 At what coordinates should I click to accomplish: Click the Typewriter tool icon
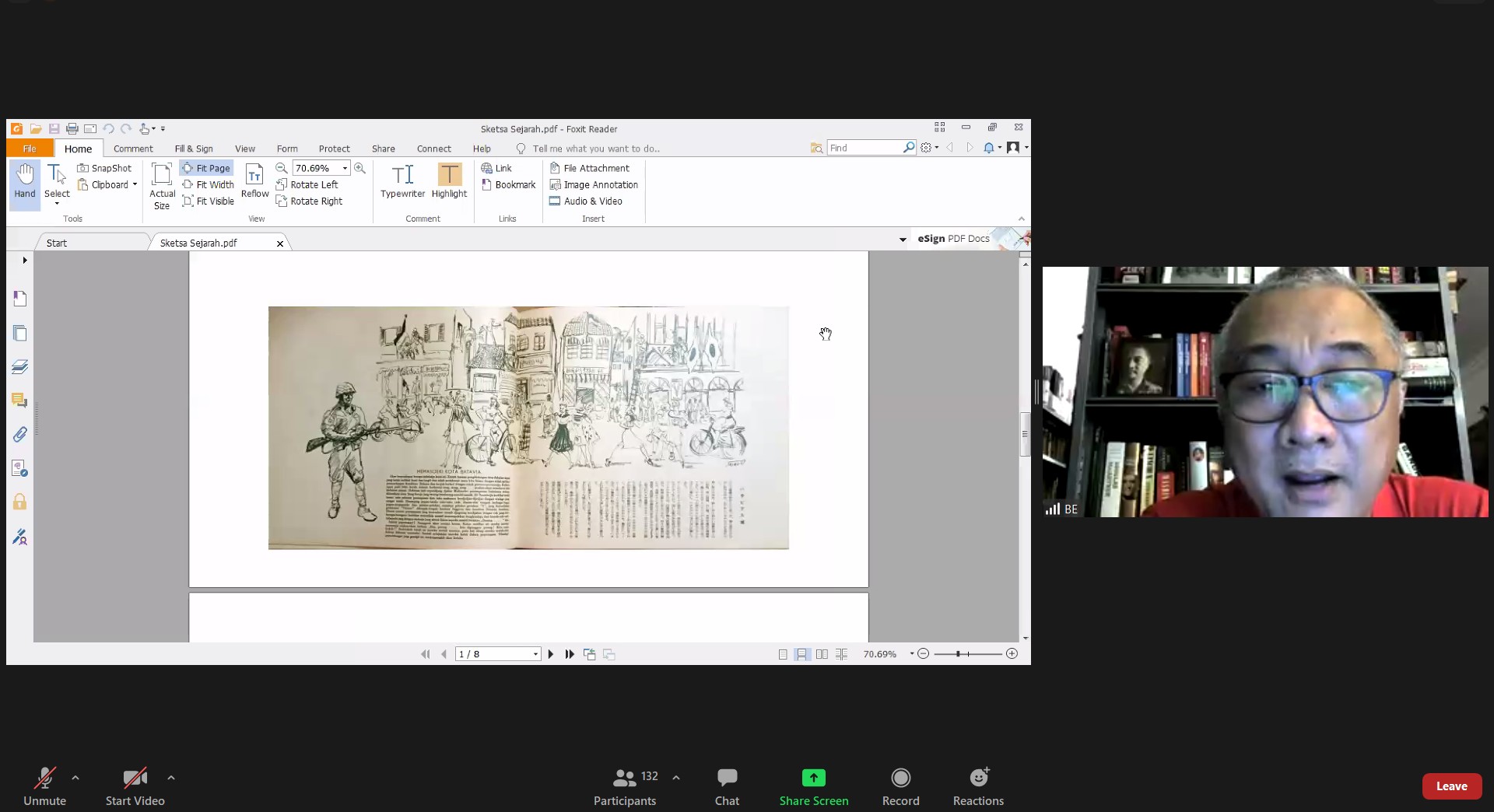[x=402, y=175]
